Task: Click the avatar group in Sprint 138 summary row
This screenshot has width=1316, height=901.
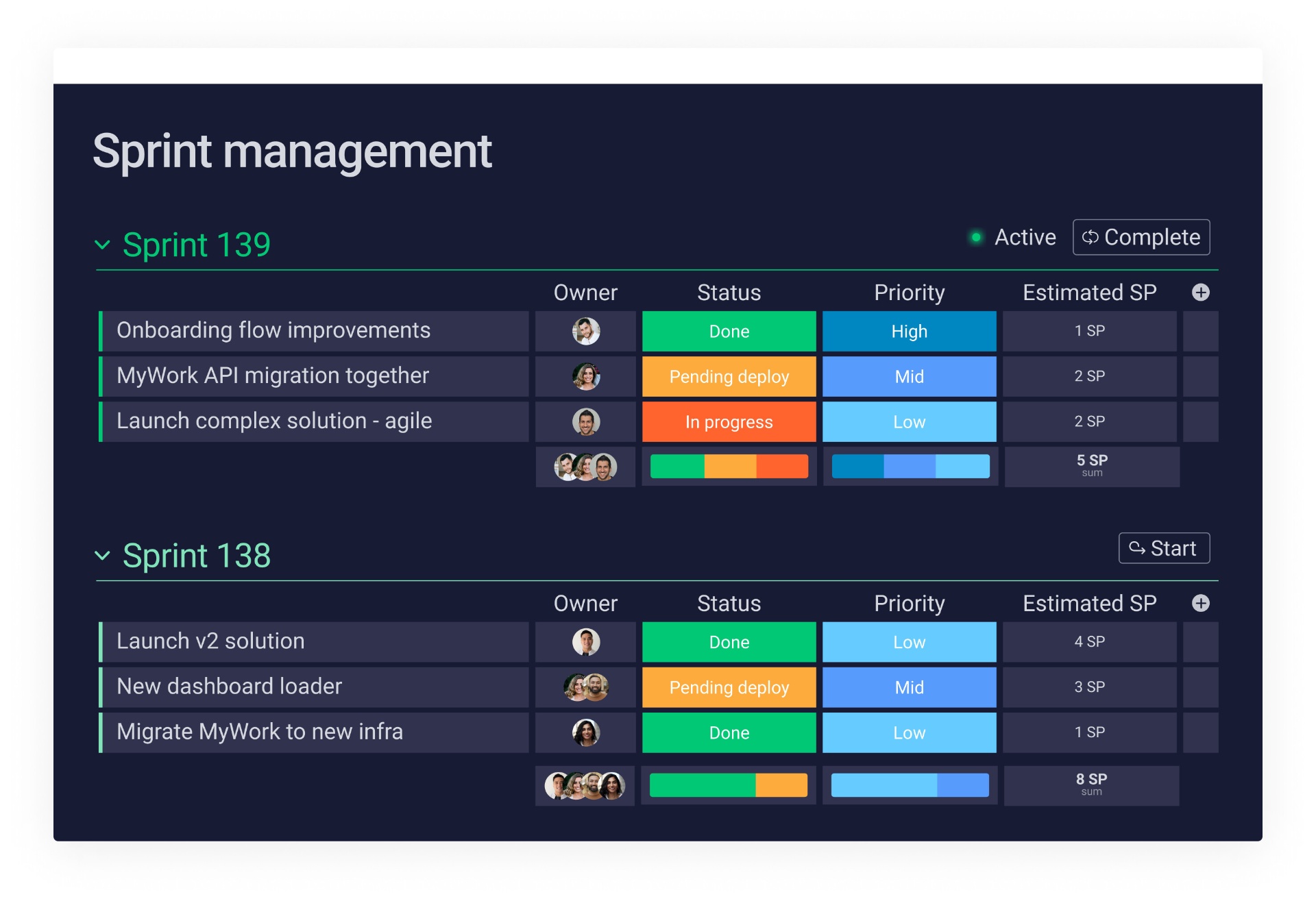Action: 585,785
